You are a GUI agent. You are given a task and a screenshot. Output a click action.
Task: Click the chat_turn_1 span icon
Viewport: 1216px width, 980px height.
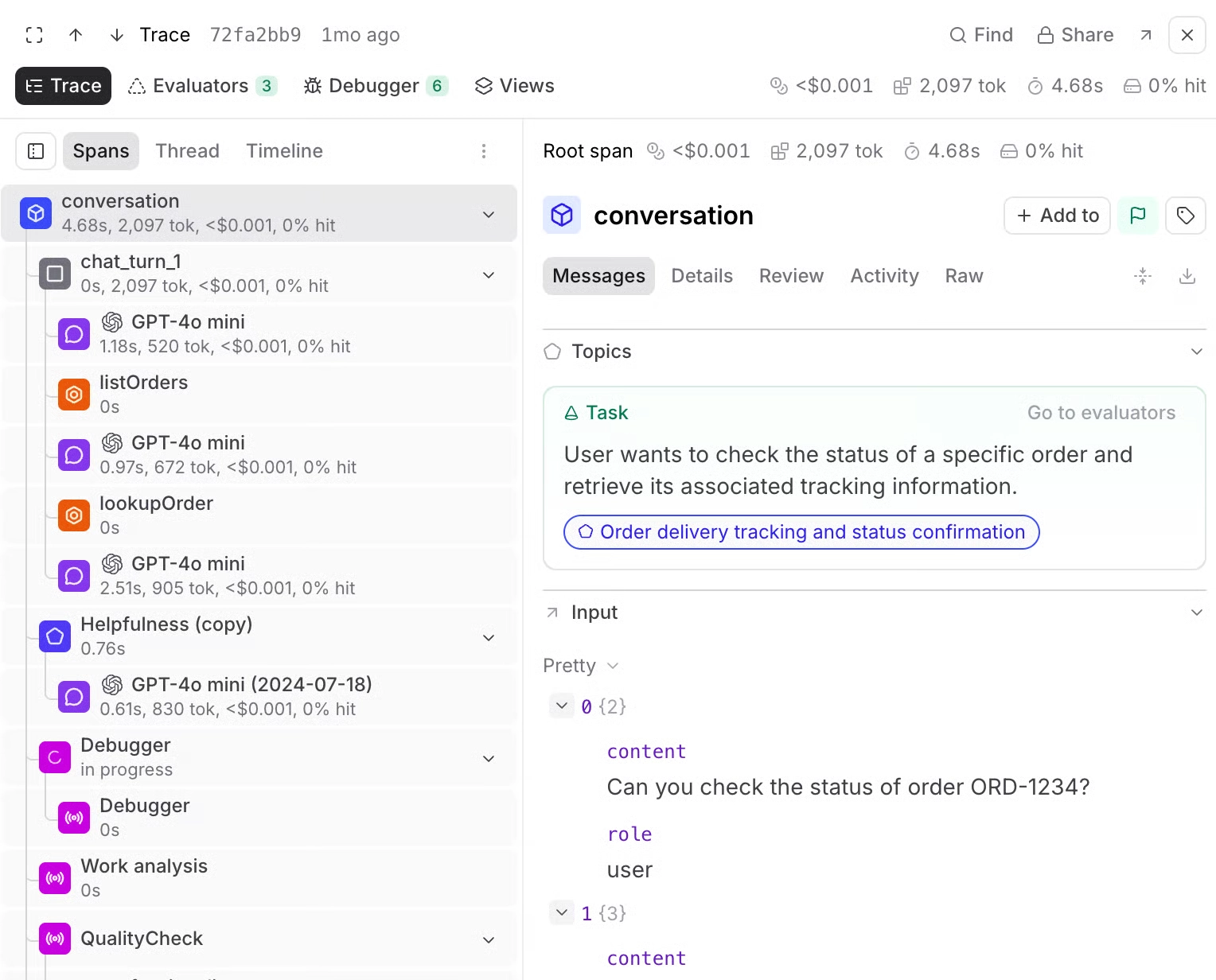(x=55, y=274)
